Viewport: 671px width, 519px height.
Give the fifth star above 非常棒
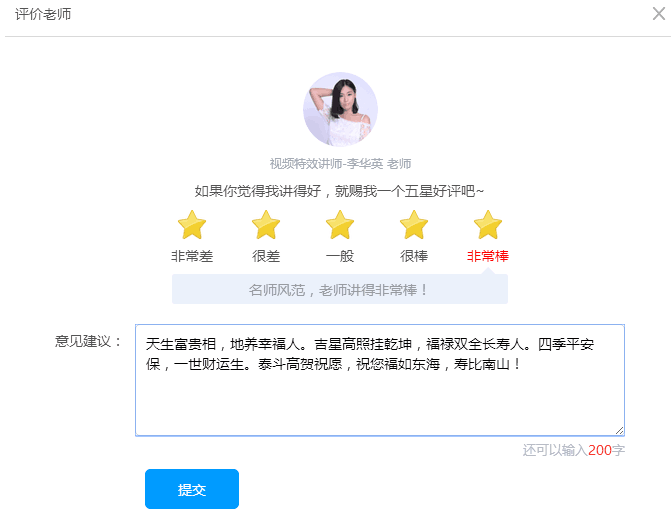pyautogui.click(x=487, y=225)
